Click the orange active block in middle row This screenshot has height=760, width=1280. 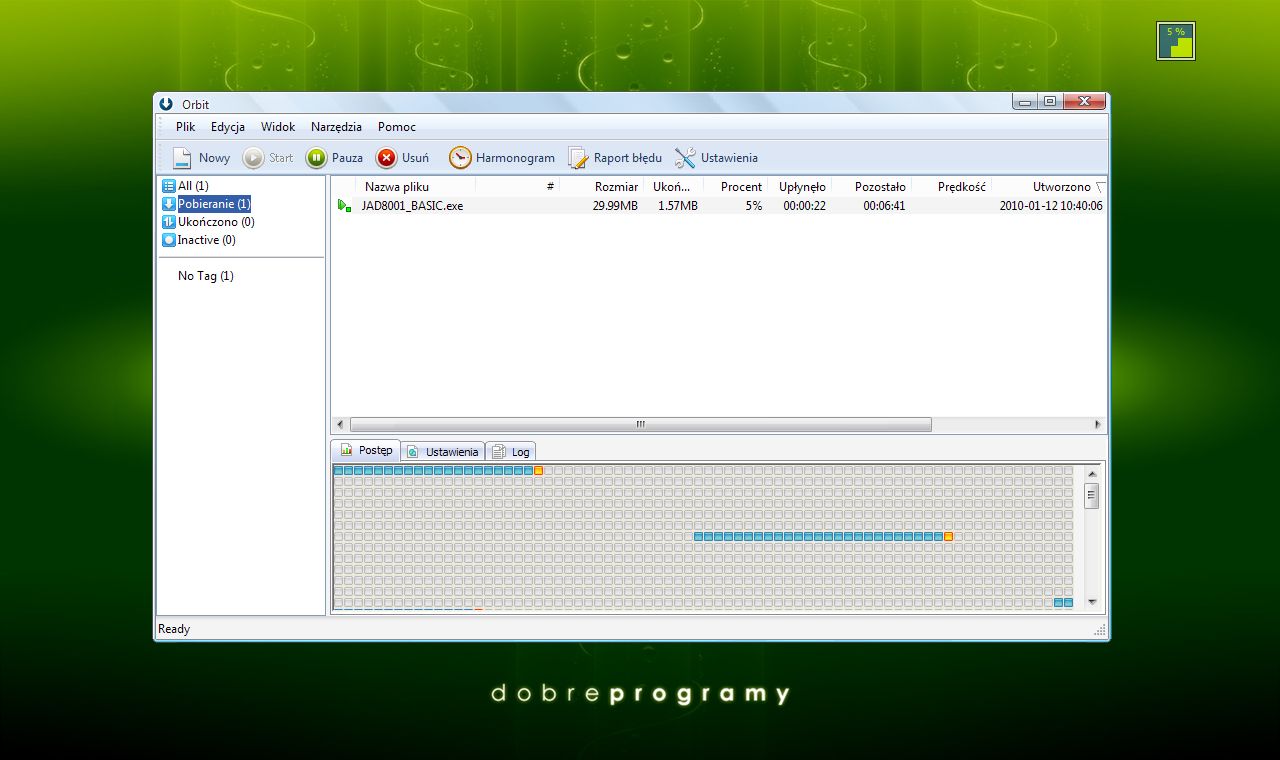[x=948, y=536]
